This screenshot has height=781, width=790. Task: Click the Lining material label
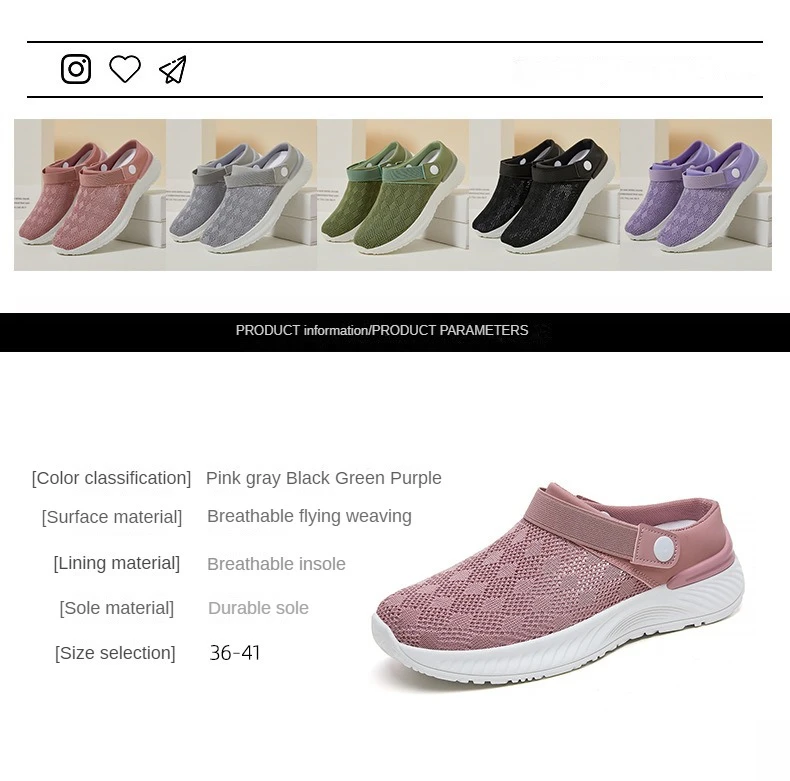pos(116,563)
